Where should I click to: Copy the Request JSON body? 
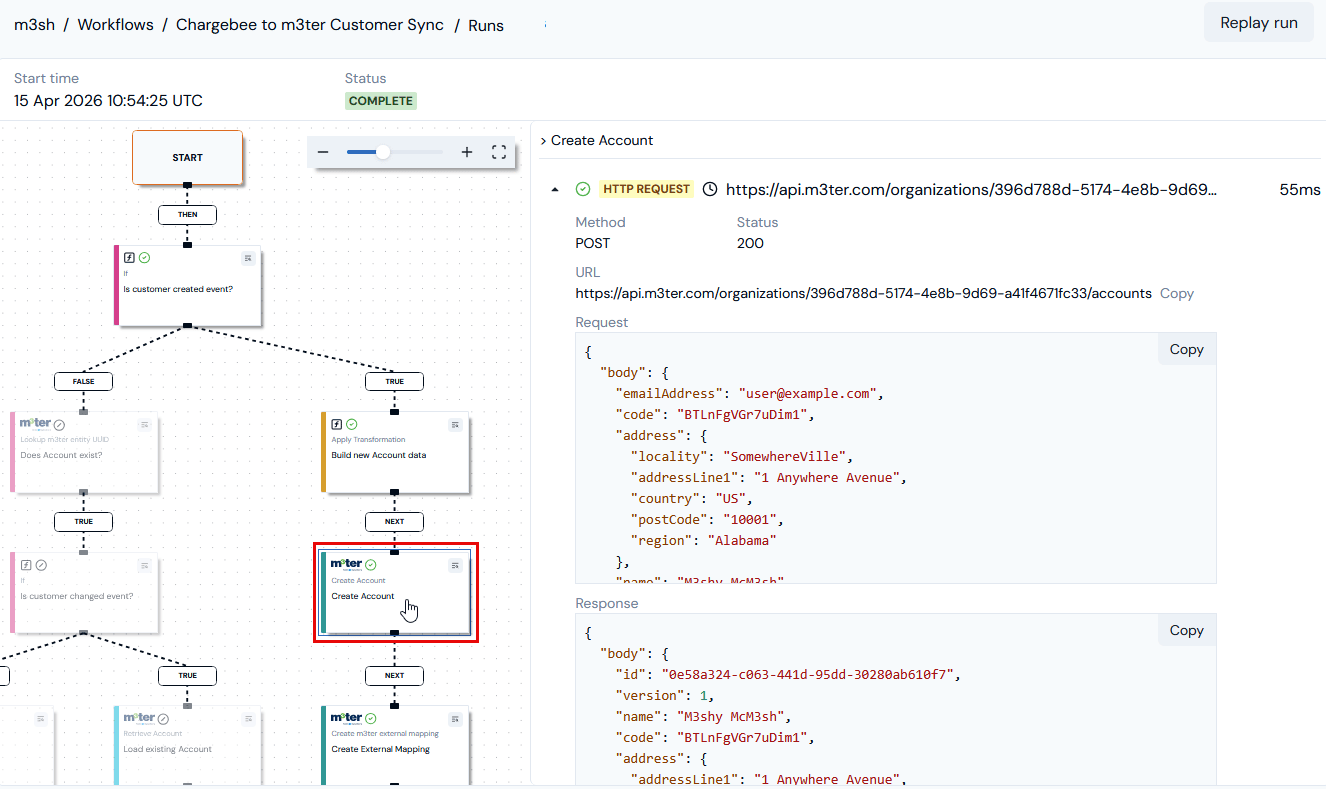click(1187, 349)
